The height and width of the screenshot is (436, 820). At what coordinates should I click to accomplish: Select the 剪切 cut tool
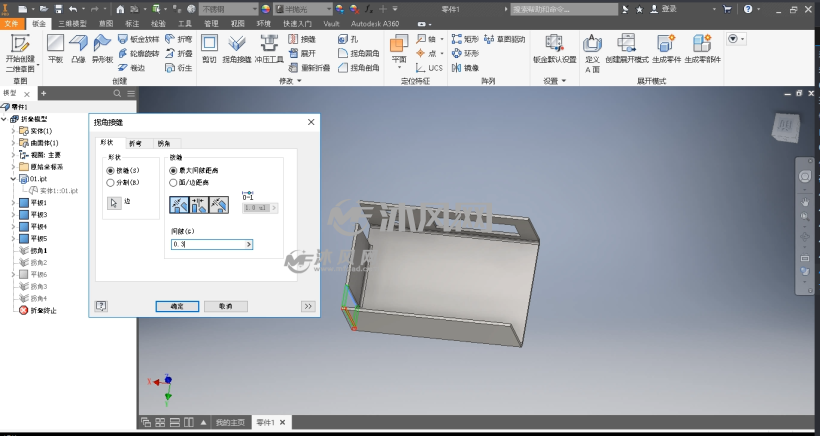(x=209, y=49)
